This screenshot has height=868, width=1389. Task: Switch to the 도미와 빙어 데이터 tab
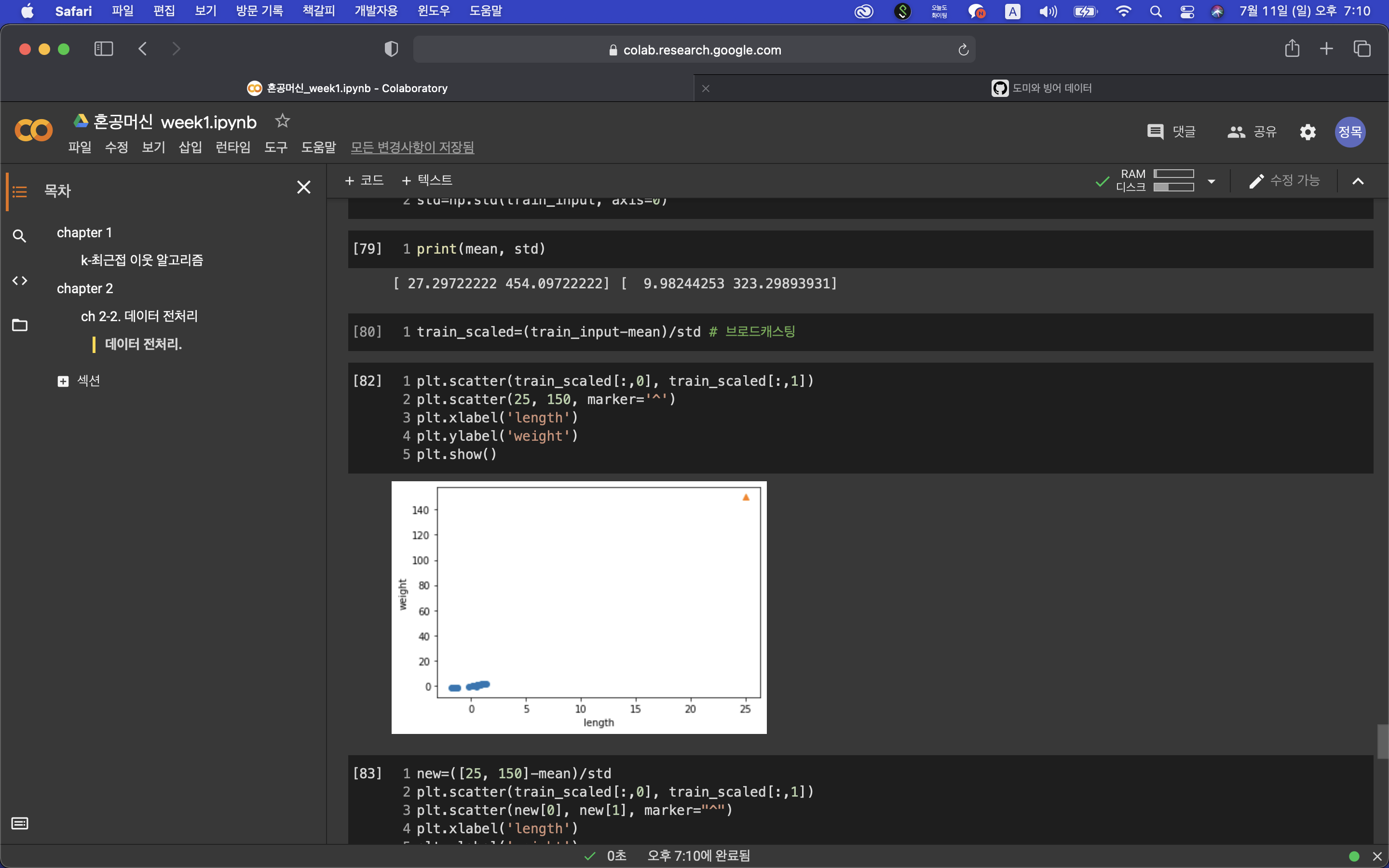(x=1041, y=88)
